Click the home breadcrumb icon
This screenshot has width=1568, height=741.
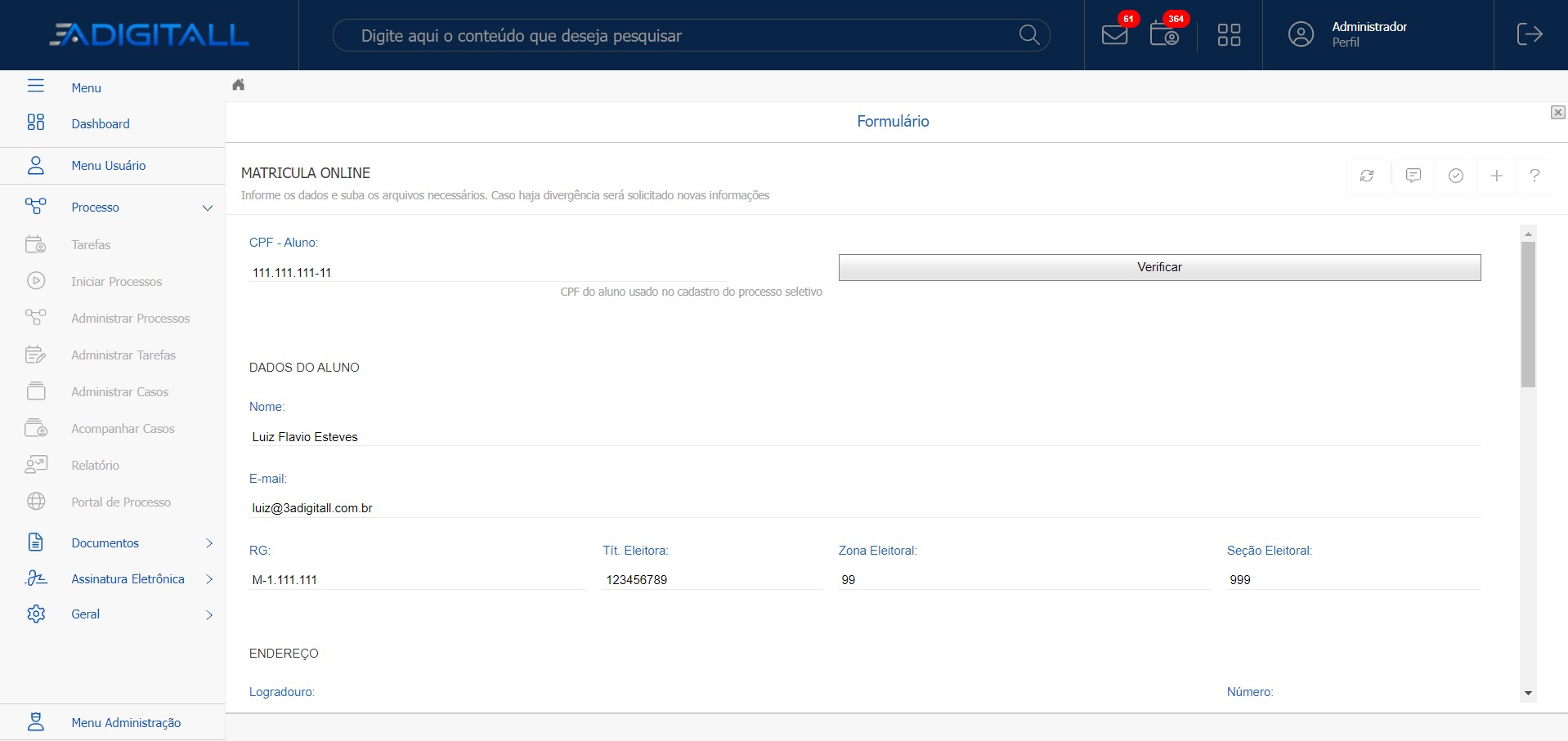[239, 85]
